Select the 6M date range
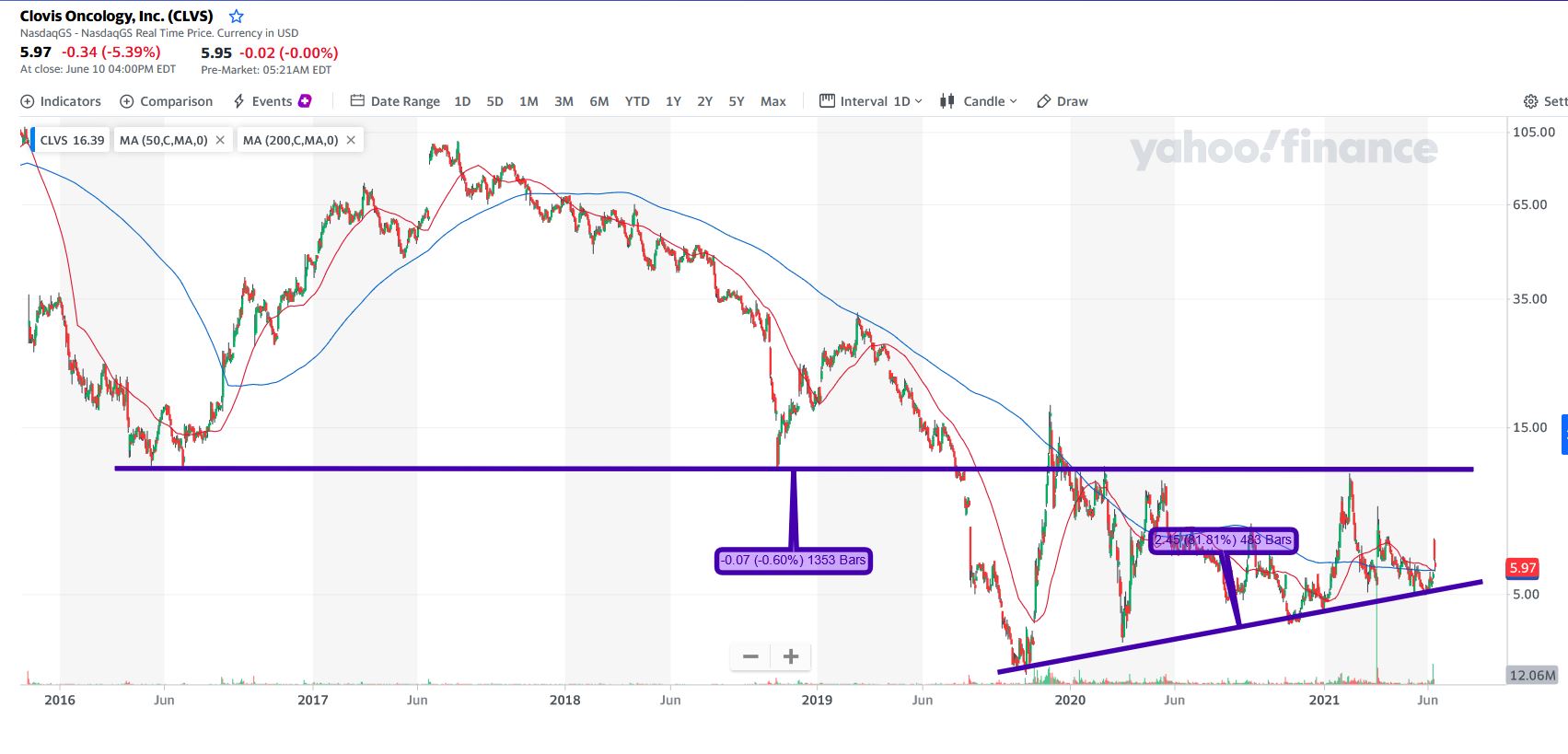Screen dimensions: 1568x754 [x=599, y=101]
